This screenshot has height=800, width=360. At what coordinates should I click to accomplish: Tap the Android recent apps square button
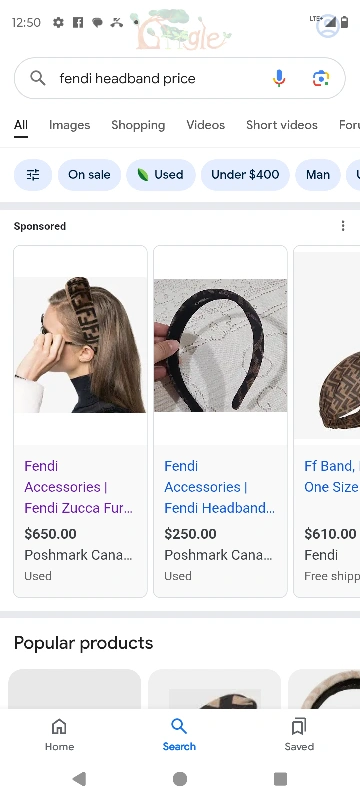[x=280, y=779]
